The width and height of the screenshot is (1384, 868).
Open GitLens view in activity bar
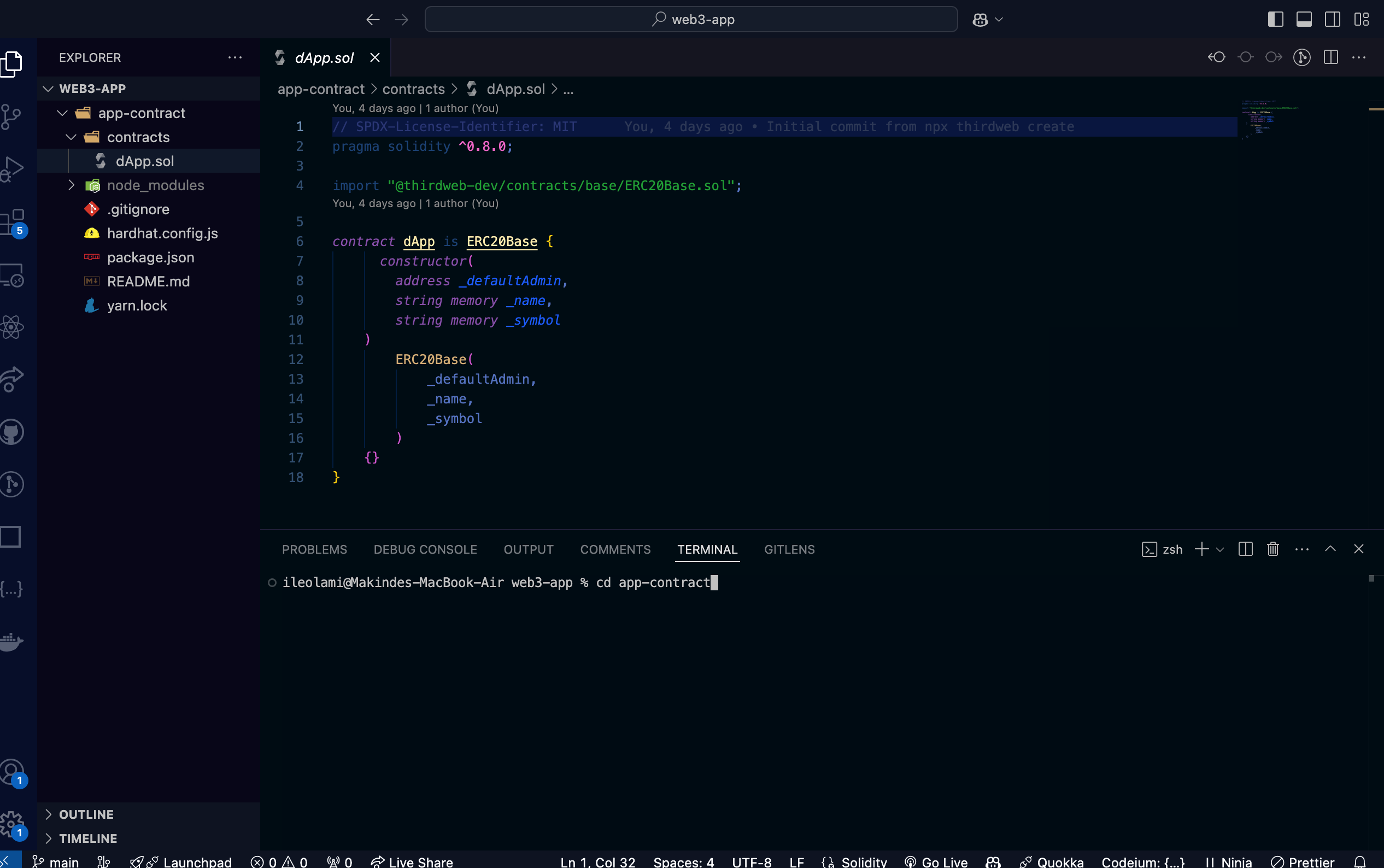pos(11,484)
